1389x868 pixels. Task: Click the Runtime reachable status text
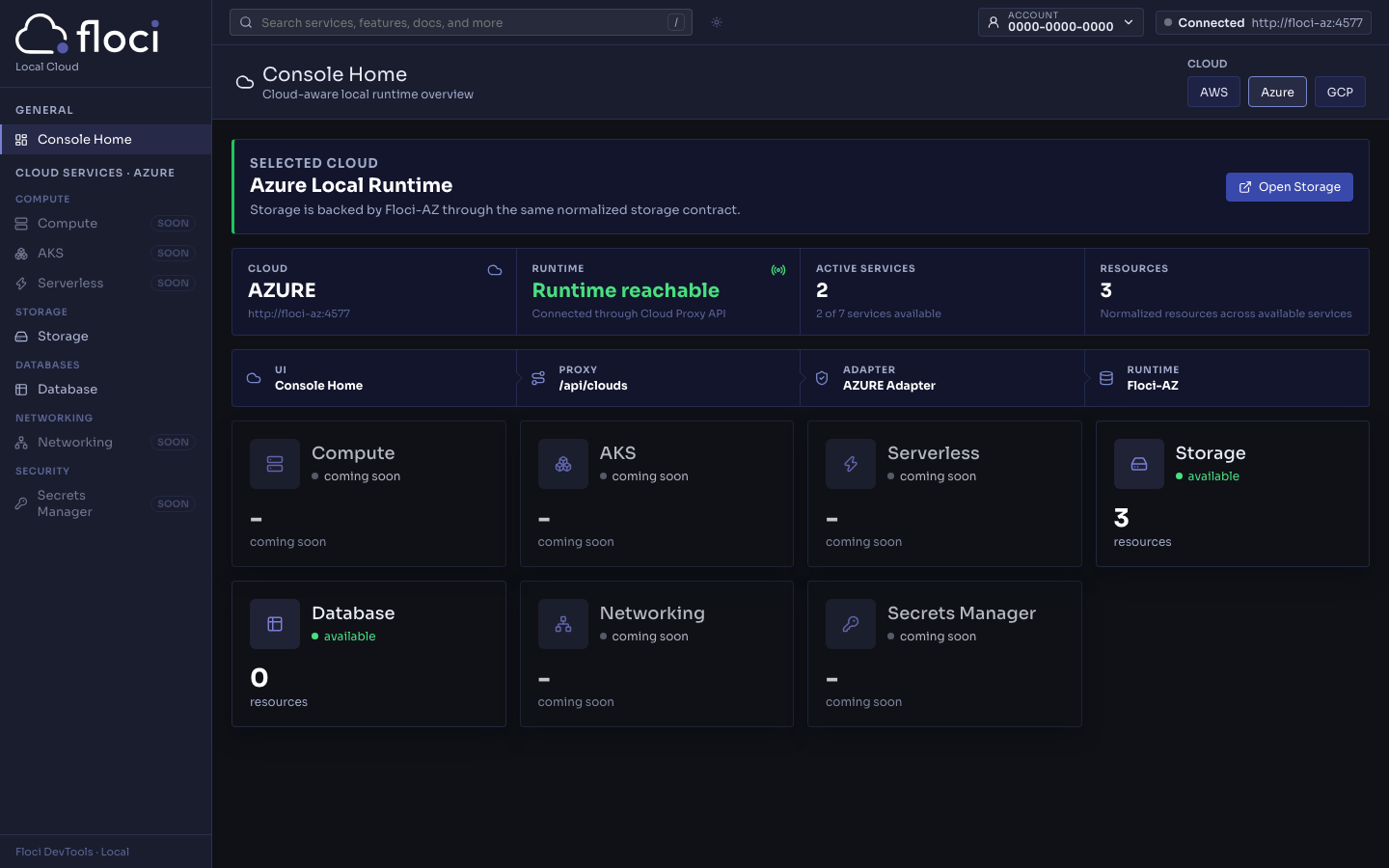(626, 290)
